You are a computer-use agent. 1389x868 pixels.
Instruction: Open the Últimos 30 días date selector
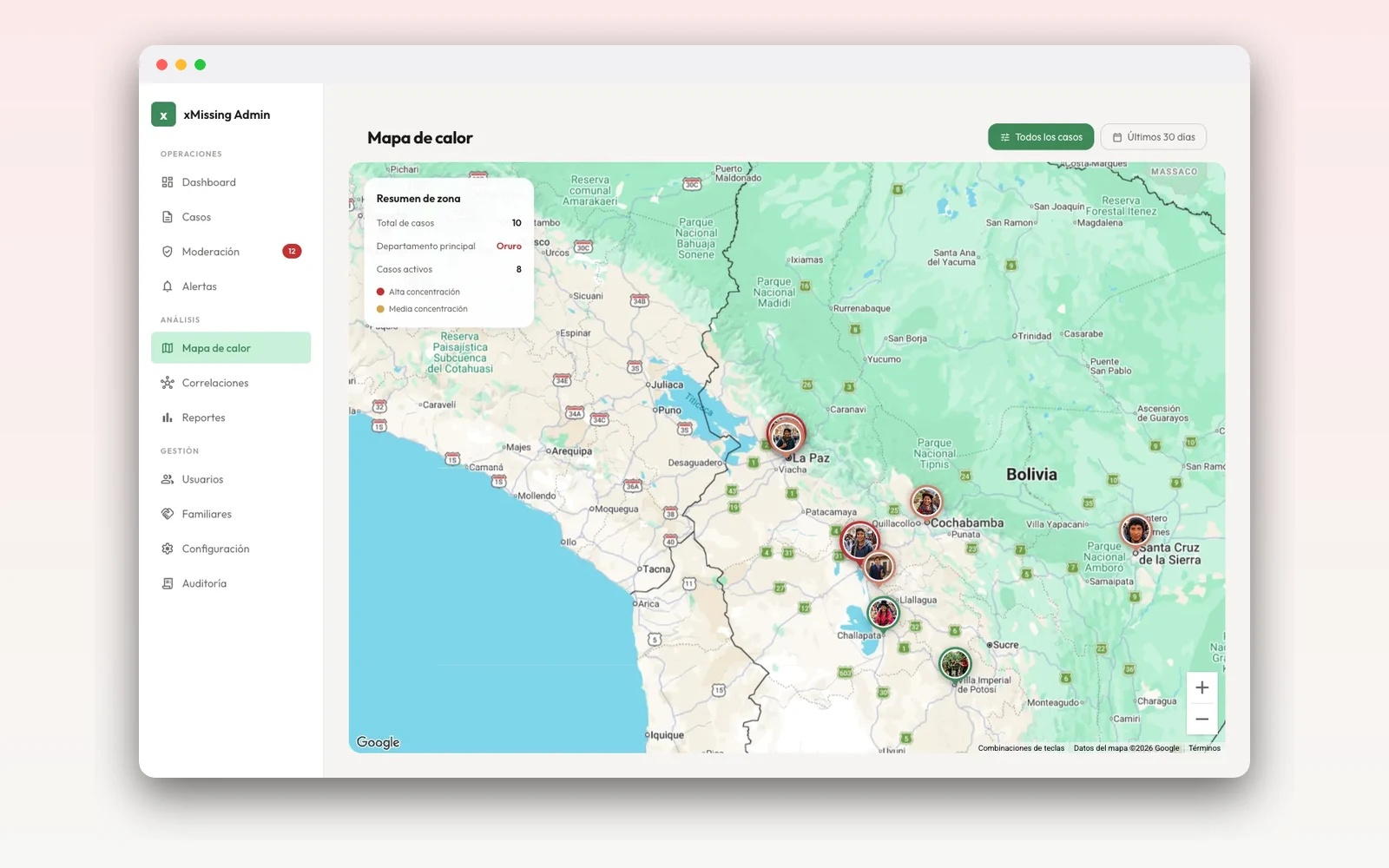point(1154,137)
